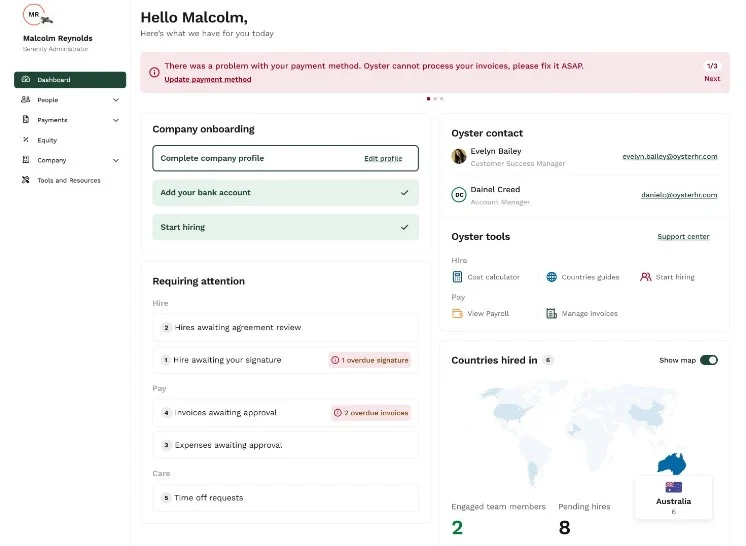Click the 1 overdue signature badge

tap(370, 360)
